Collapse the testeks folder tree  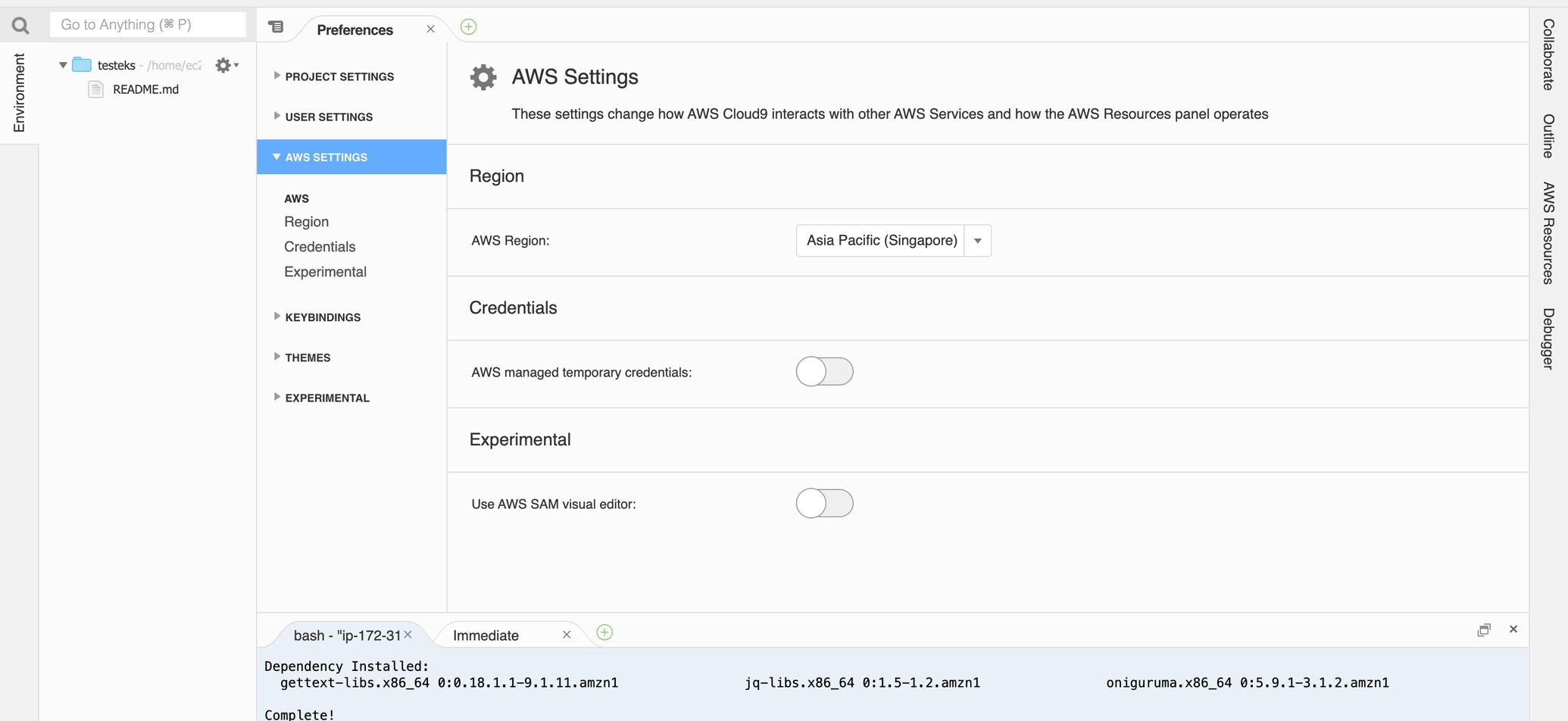coord(63,65)
